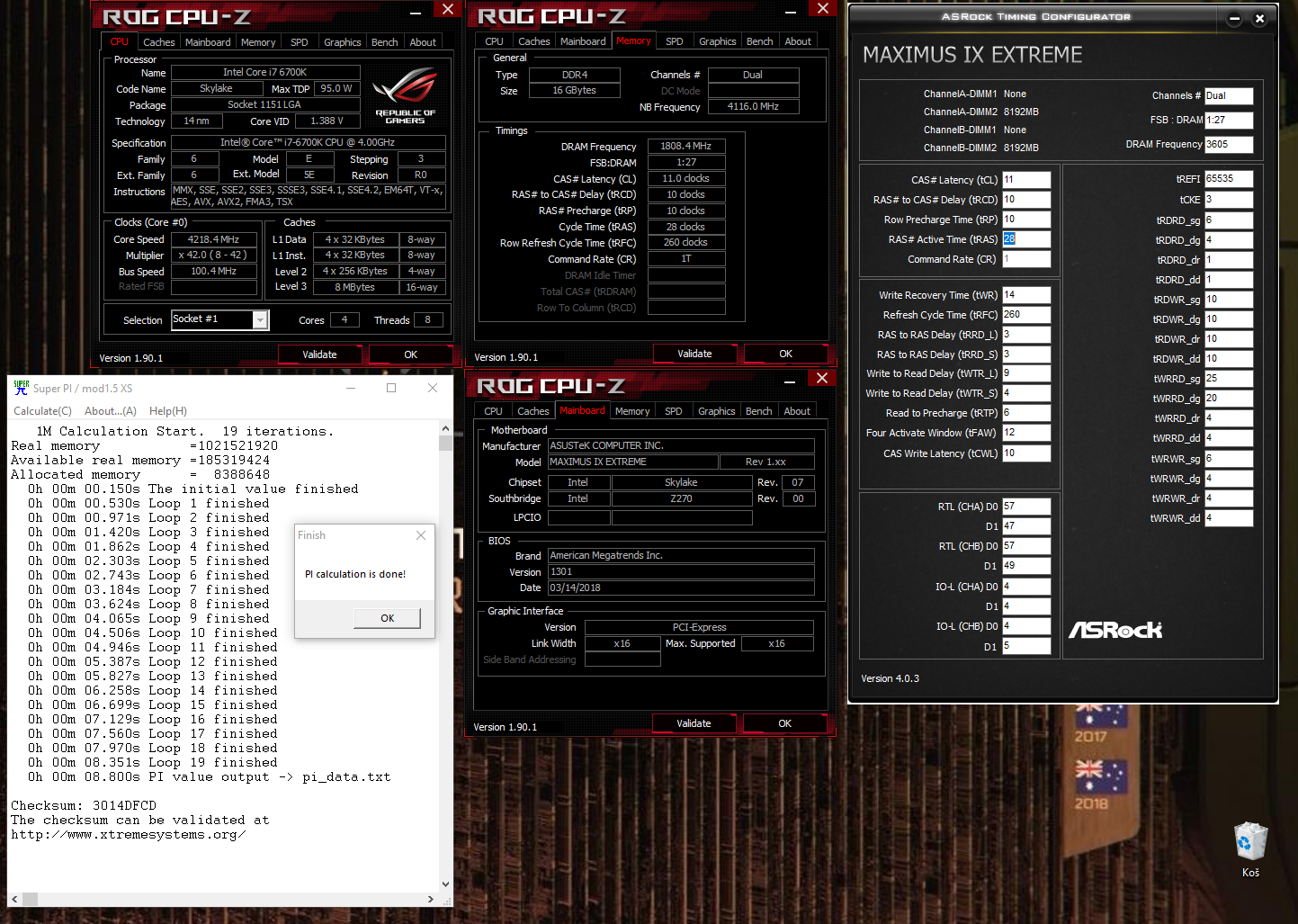The width and height of the screenshot is (1298, 924).
Task: Click the Republic of Gamers logo
Action: click(405, 94)
